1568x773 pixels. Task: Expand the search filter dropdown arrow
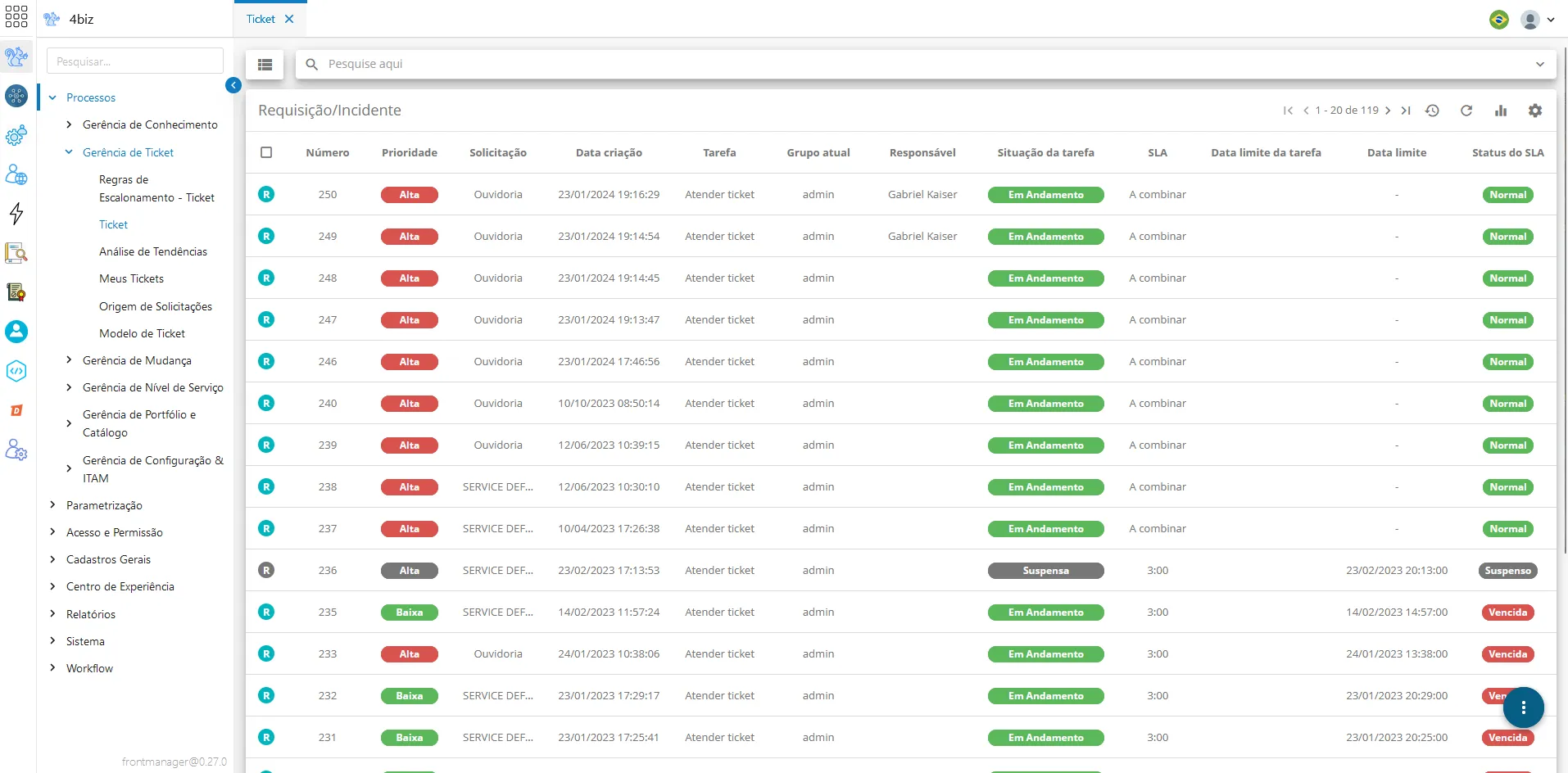[x=1540, y=64]
